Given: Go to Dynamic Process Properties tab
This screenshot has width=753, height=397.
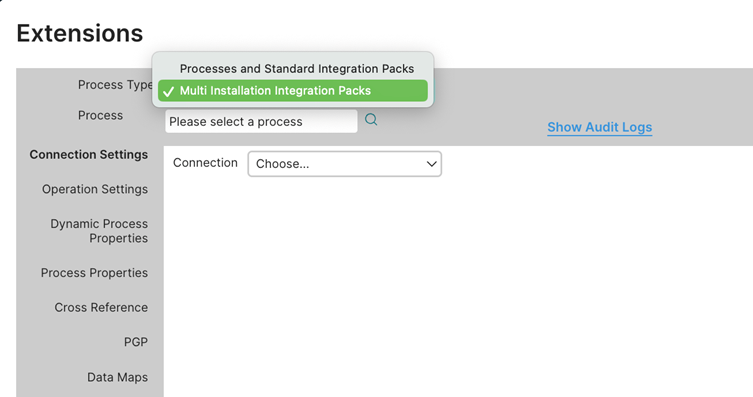Looking at the screenshot, I should point(99,231).
